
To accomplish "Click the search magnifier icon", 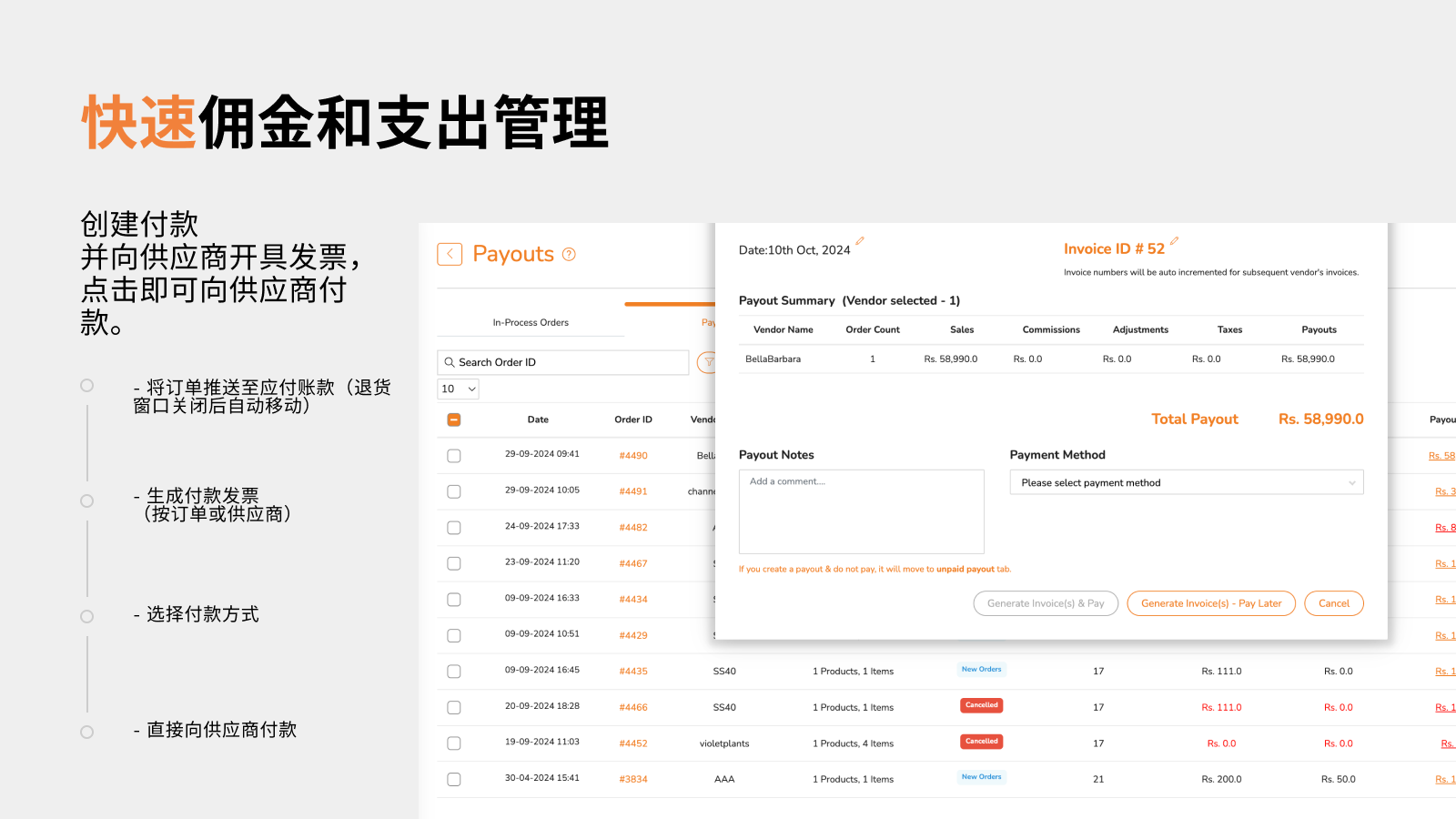I will tap(449, 362).
